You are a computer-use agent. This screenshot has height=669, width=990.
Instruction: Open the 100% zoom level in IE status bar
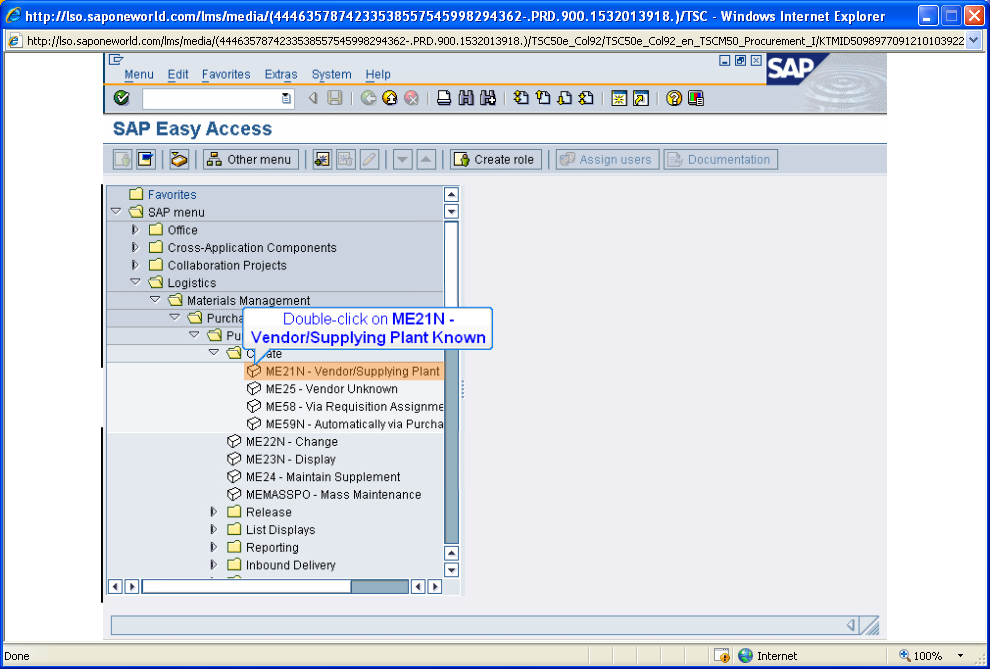point(932,656)
